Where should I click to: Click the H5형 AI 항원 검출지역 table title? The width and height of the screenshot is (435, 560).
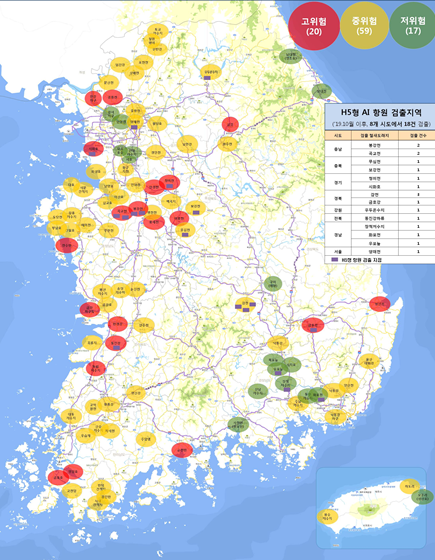click(381, 112)
